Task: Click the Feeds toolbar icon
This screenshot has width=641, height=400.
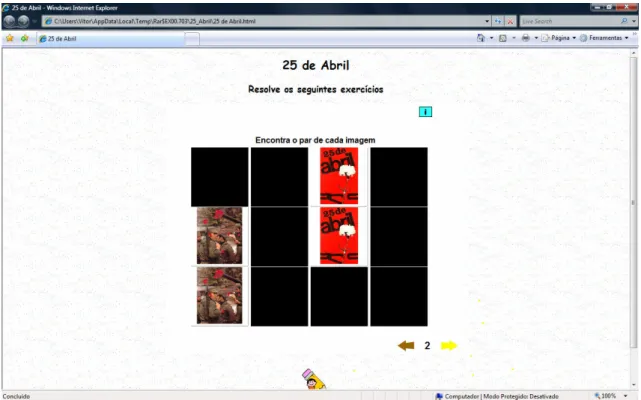Action: tap(503, 38)
